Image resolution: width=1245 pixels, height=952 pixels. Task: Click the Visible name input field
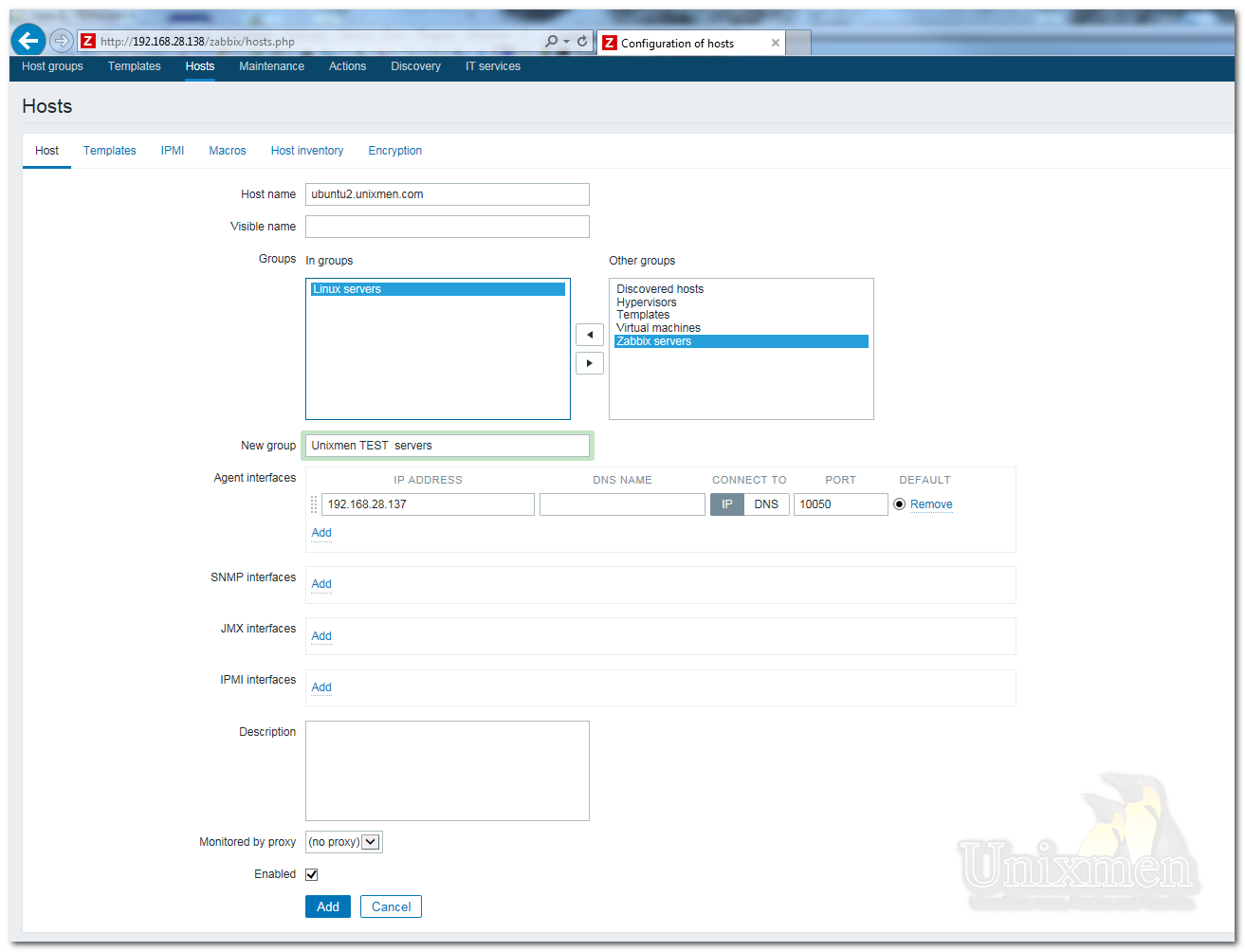[x=448, y=227]
